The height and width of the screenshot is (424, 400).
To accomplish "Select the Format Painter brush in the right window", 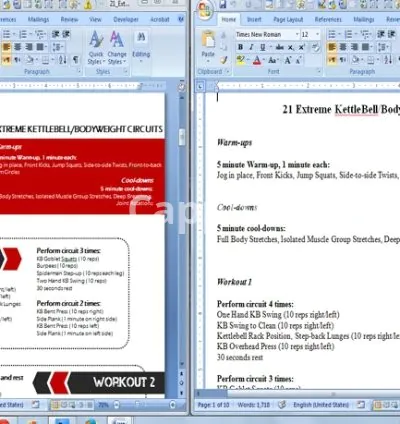I will point(223,60).
